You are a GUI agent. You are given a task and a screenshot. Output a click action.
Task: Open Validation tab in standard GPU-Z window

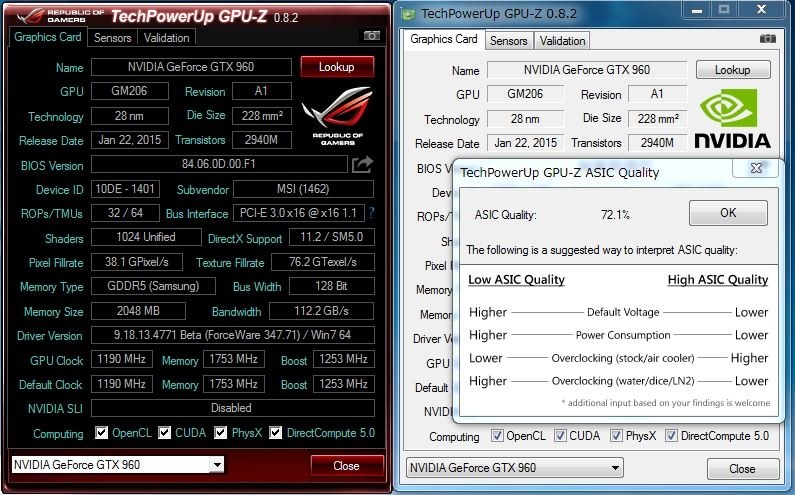coord(562,41)
